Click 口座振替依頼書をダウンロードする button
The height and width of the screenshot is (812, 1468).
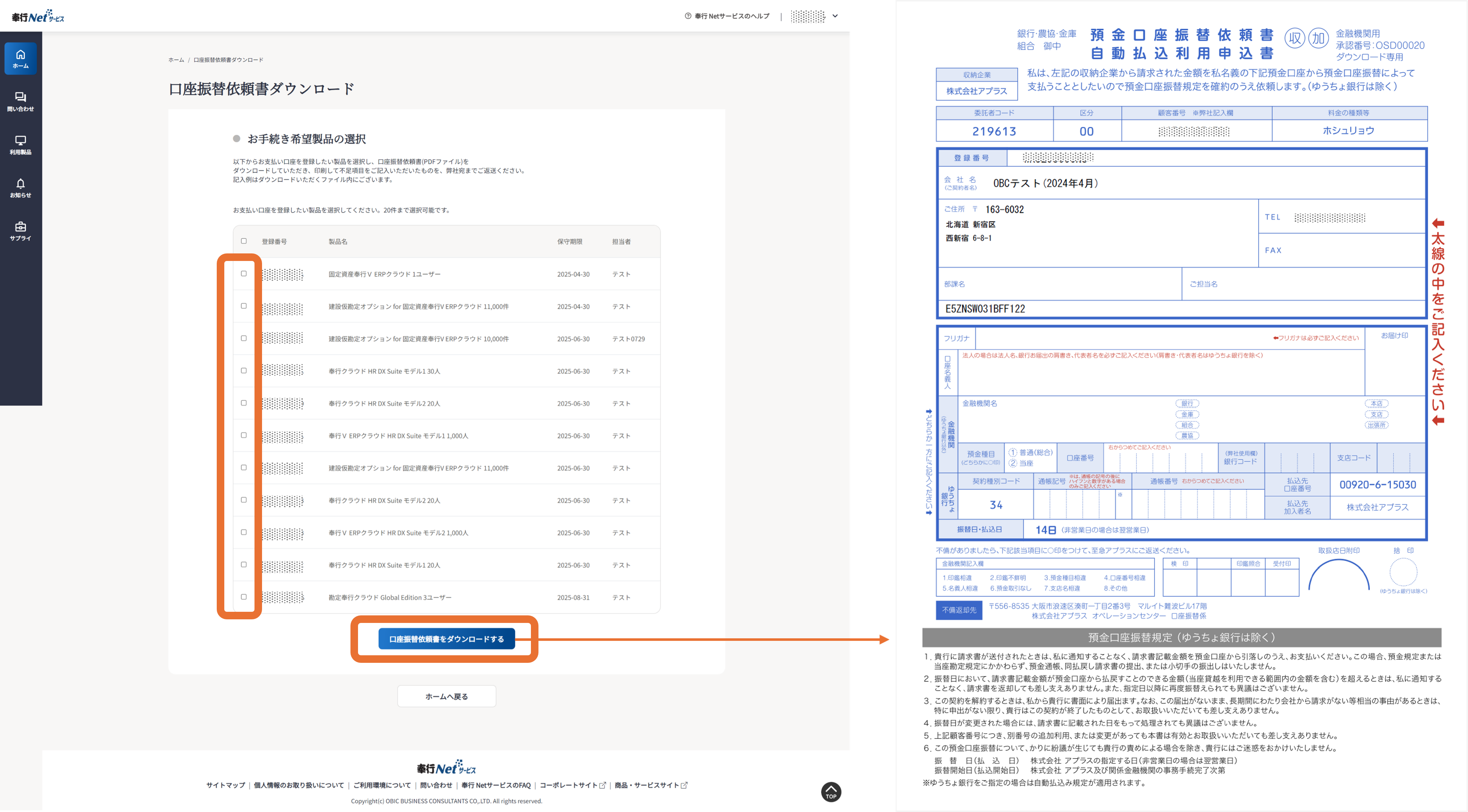[446, 639]
